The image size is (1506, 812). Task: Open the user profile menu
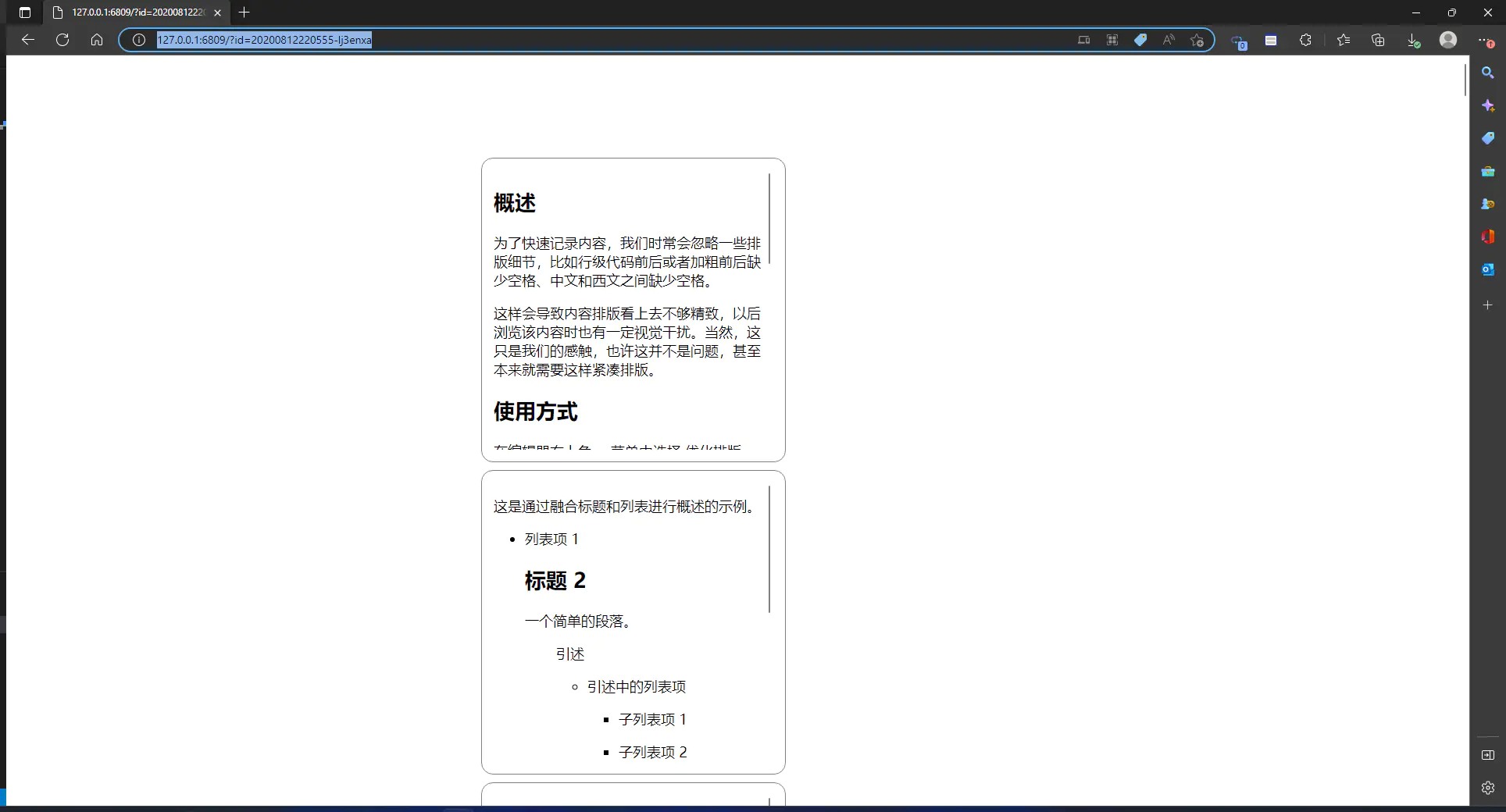1448,40
